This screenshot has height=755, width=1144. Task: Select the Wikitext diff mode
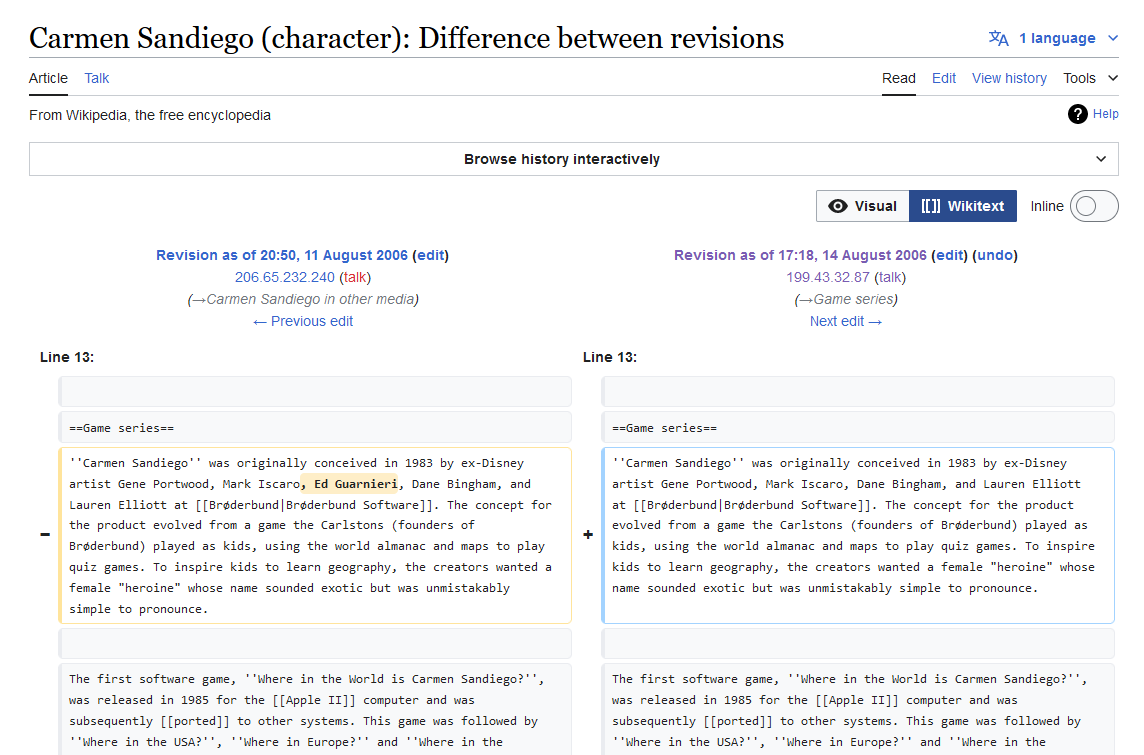pos(963,206)
